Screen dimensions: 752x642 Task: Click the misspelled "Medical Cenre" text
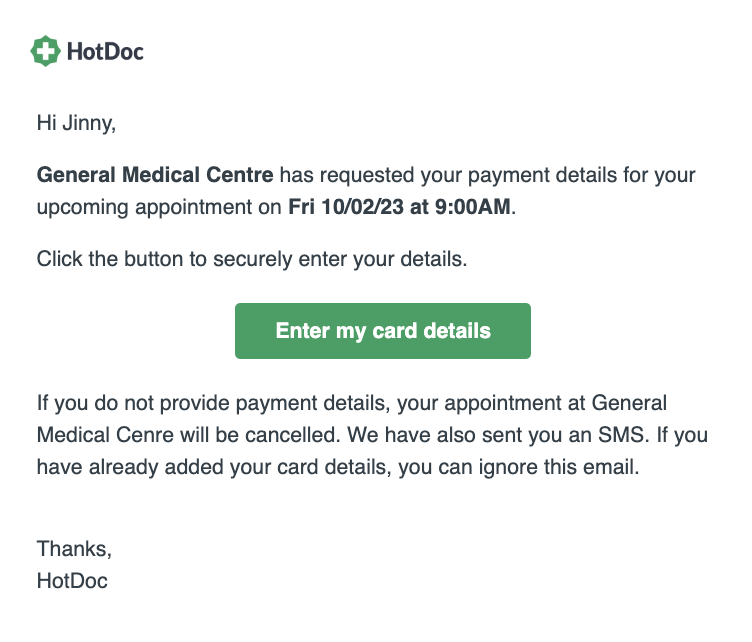[105, 435]
